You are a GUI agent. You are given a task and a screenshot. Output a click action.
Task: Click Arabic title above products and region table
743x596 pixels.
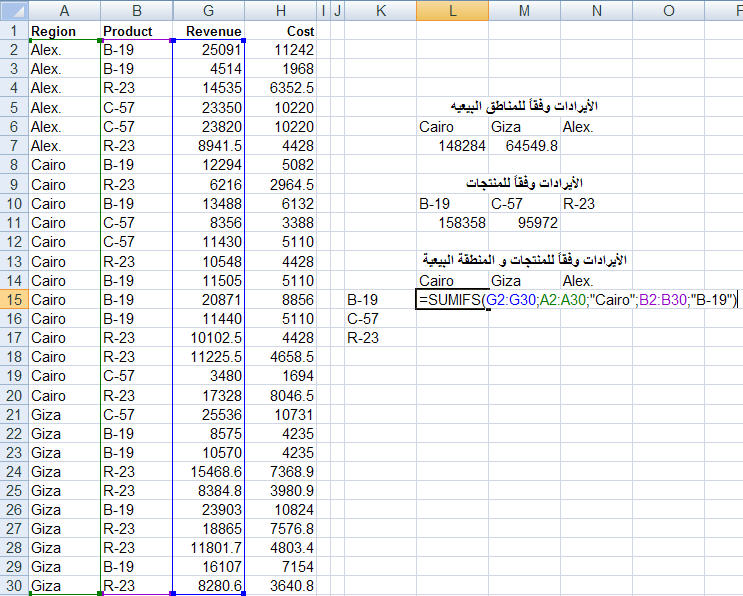click(524, 260)
